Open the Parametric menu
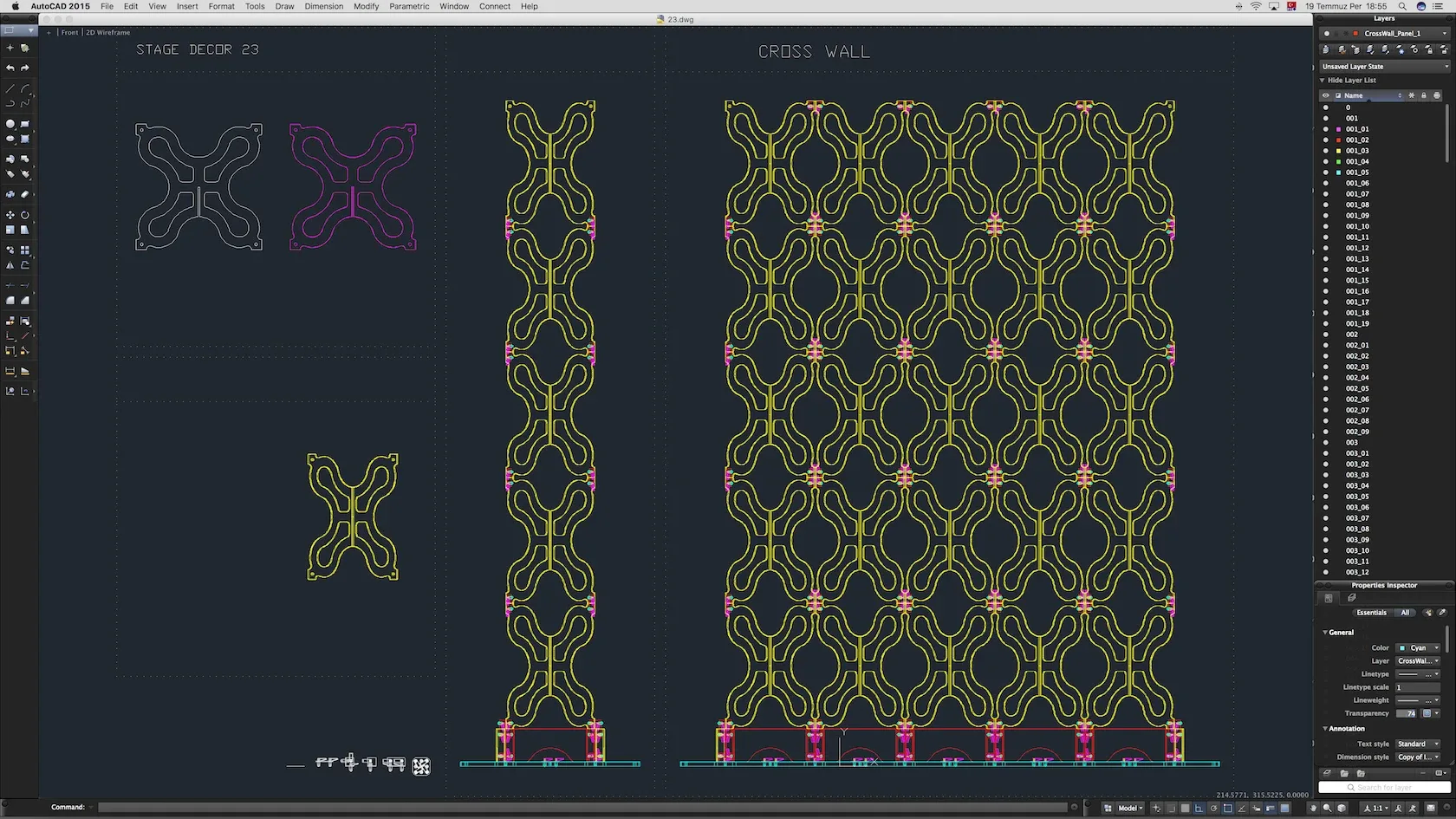This screenshot has width=1456, height=819. pos(409,6)
